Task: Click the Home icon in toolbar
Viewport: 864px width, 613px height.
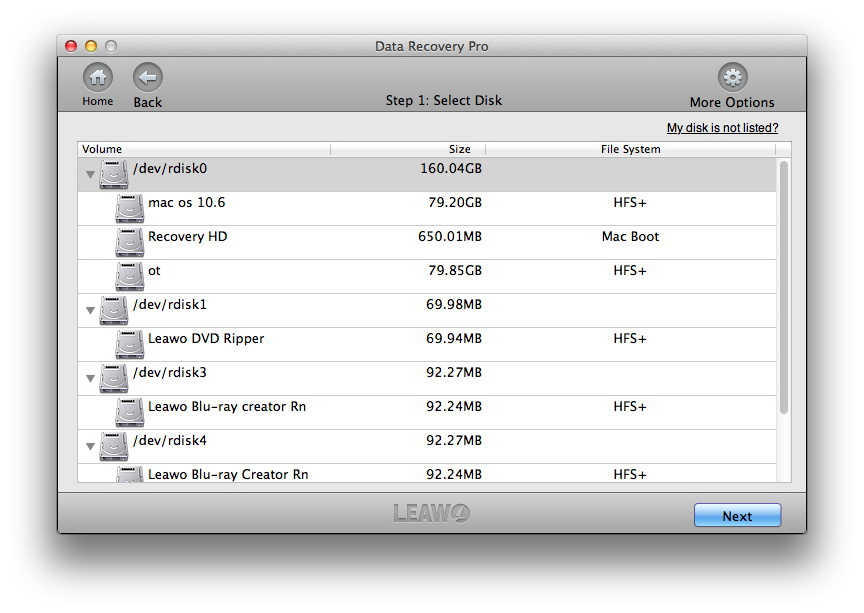Action: (x=97, y=78)
